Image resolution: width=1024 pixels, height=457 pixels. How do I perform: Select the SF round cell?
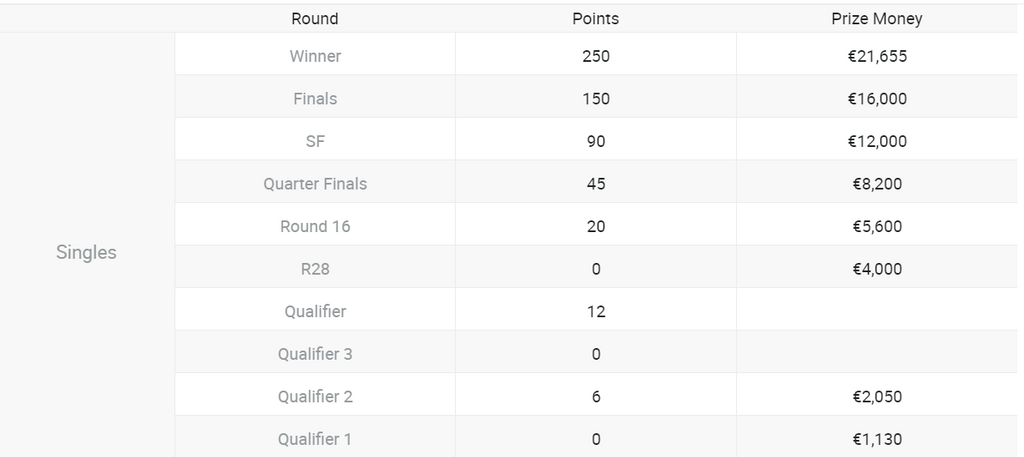coord(315,141)
